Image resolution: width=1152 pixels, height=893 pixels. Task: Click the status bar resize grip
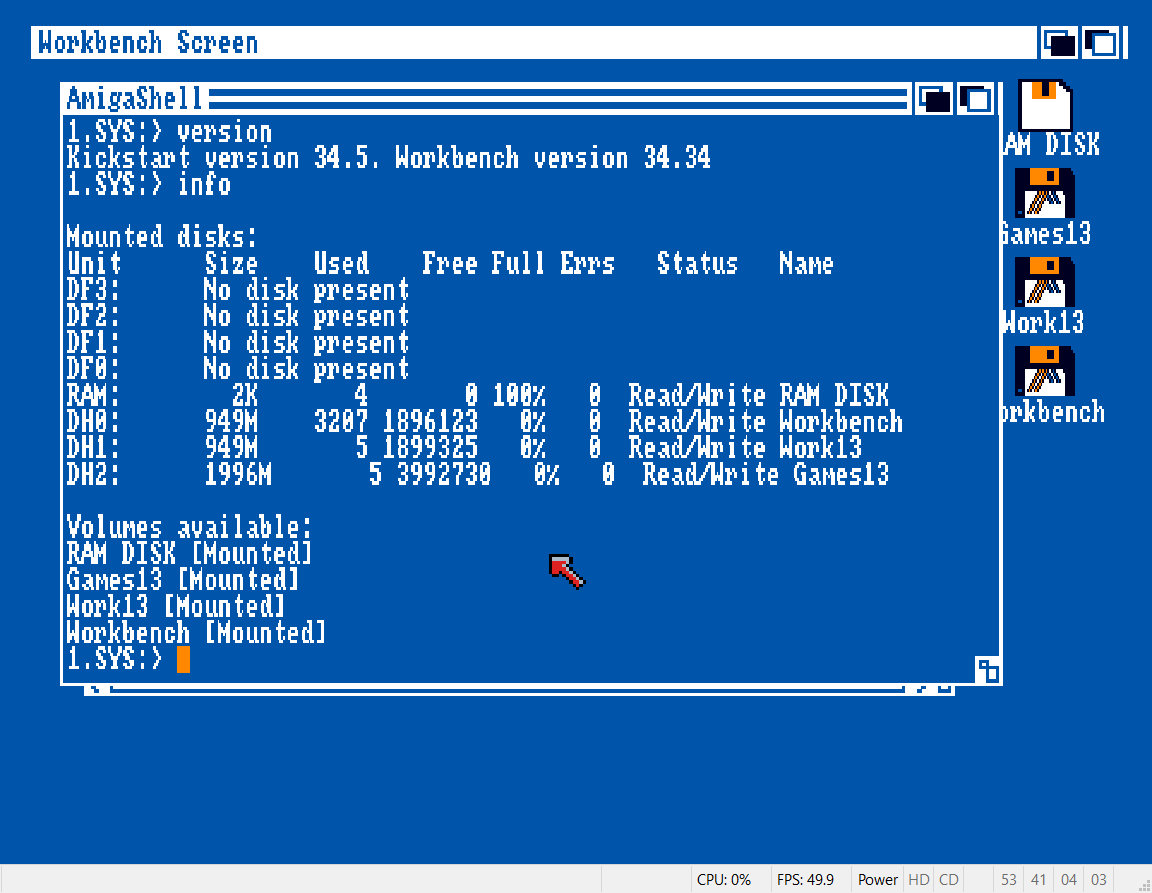[x=1144, y=886]
